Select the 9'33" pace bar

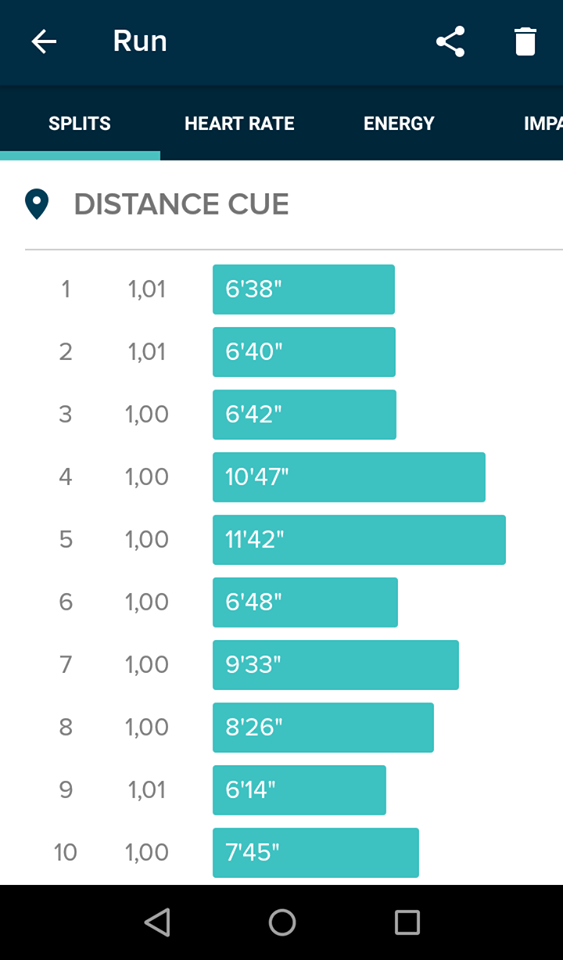click(336, 665)
